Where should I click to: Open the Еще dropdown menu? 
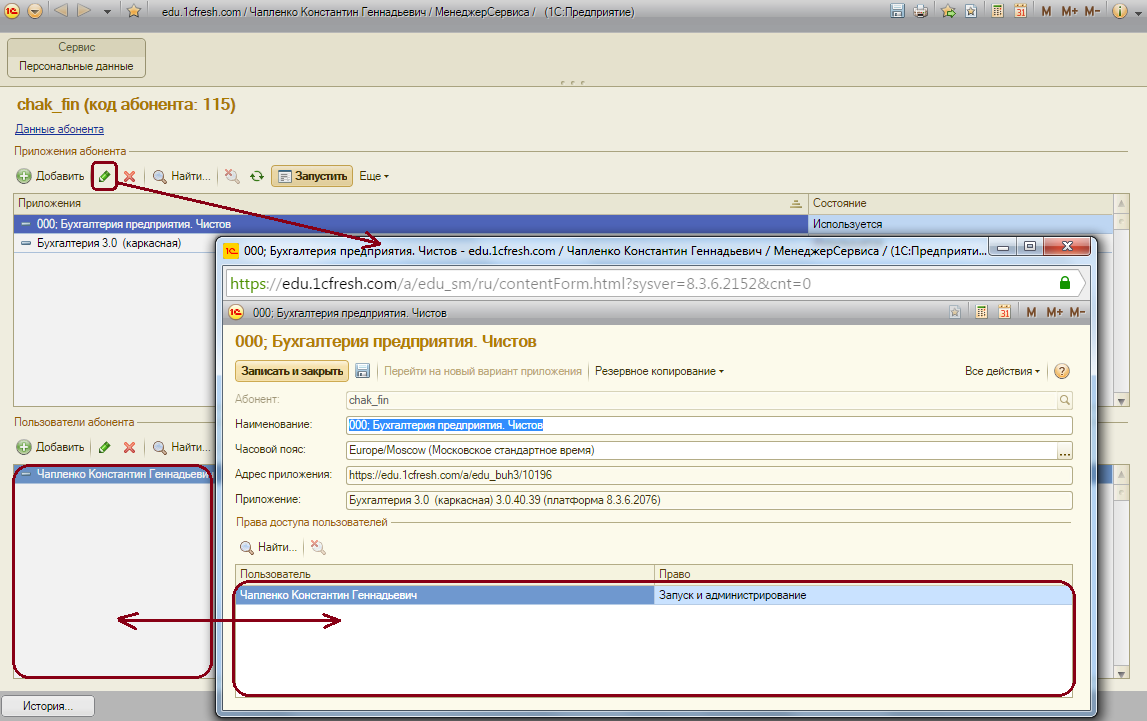[x=374, y=176]
